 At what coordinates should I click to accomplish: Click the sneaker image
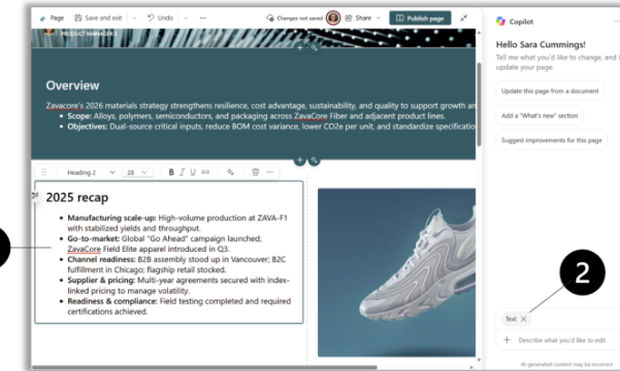(397, 273)
